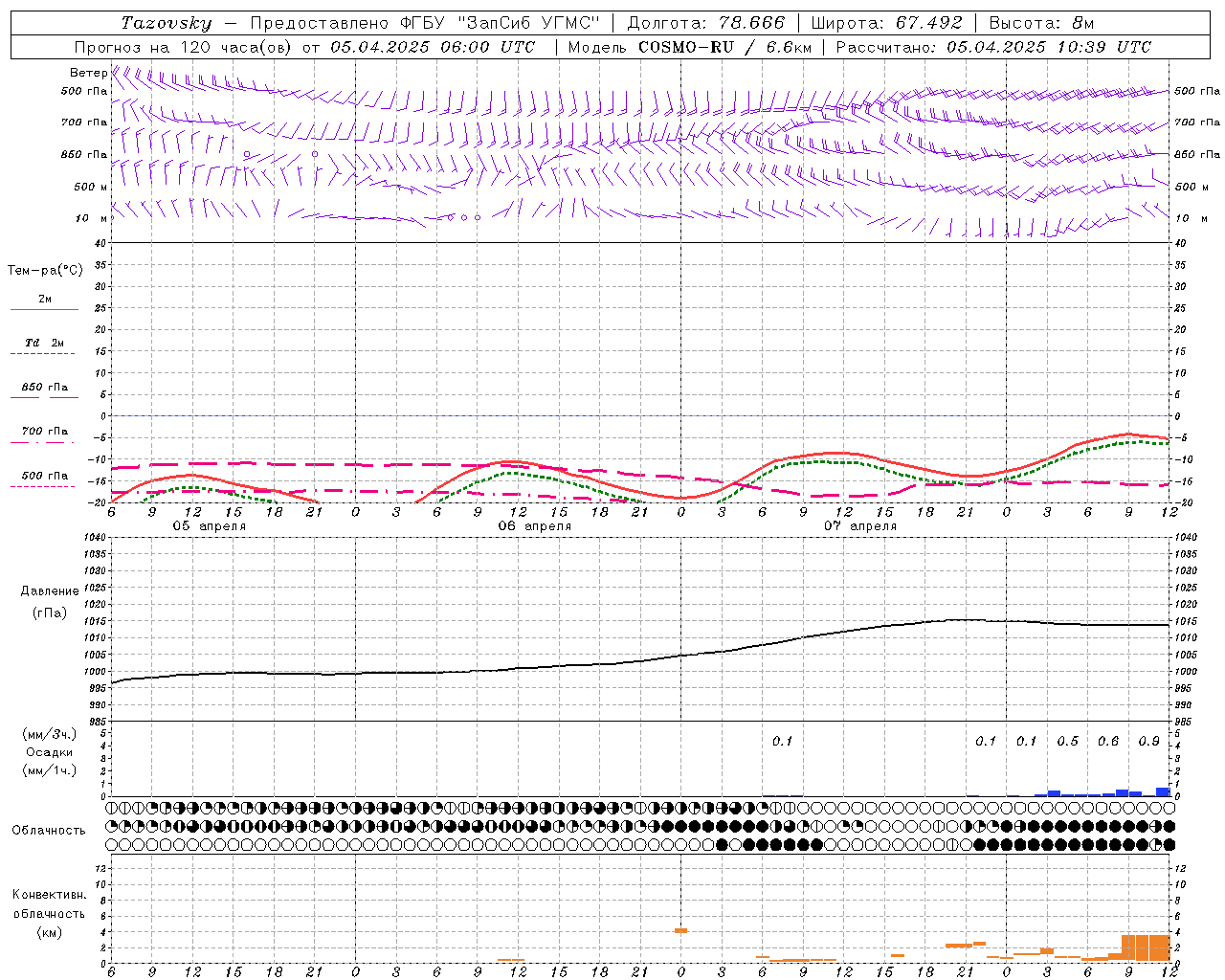Click the 0.9 precipitation value
The height and width of the screenshot is (980, 1225).
tap(1148, 741)
